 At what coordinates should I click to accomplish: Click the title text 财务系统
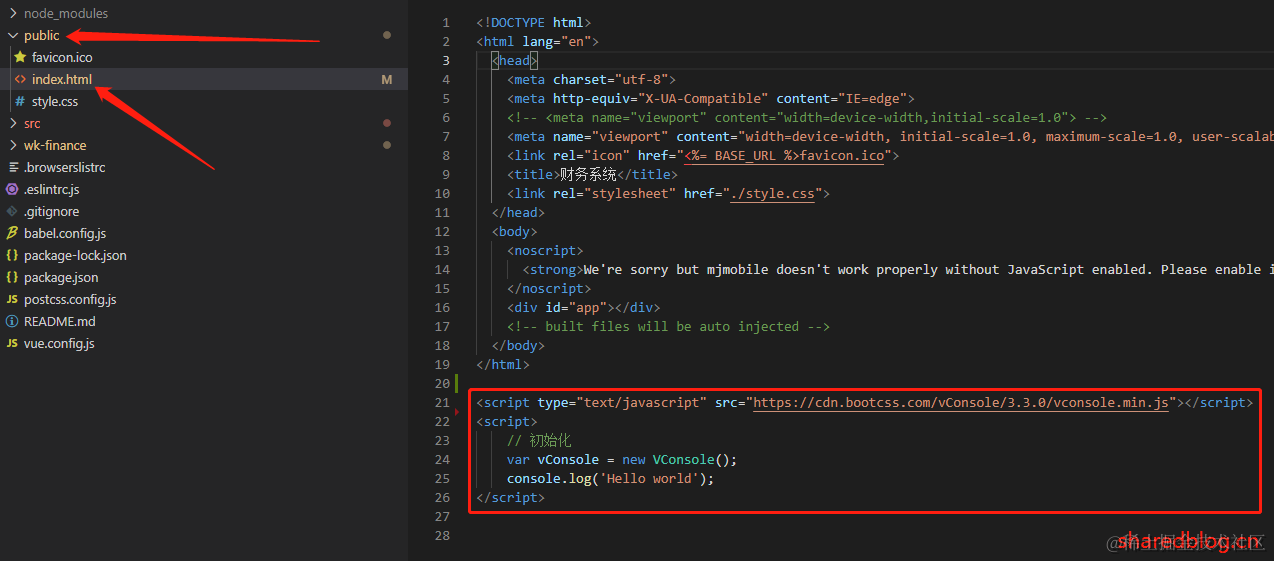pos(589,175)
